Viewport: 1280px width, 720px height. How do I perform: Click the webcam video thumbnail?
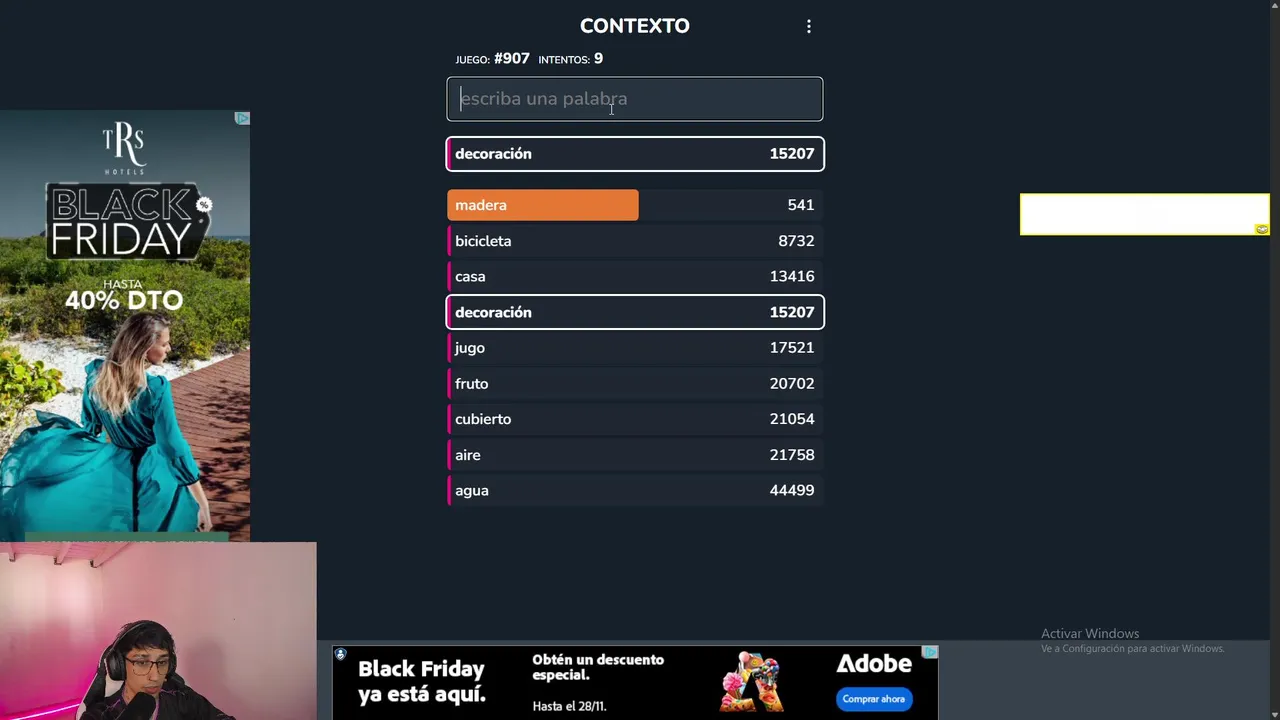coord(158,631)
